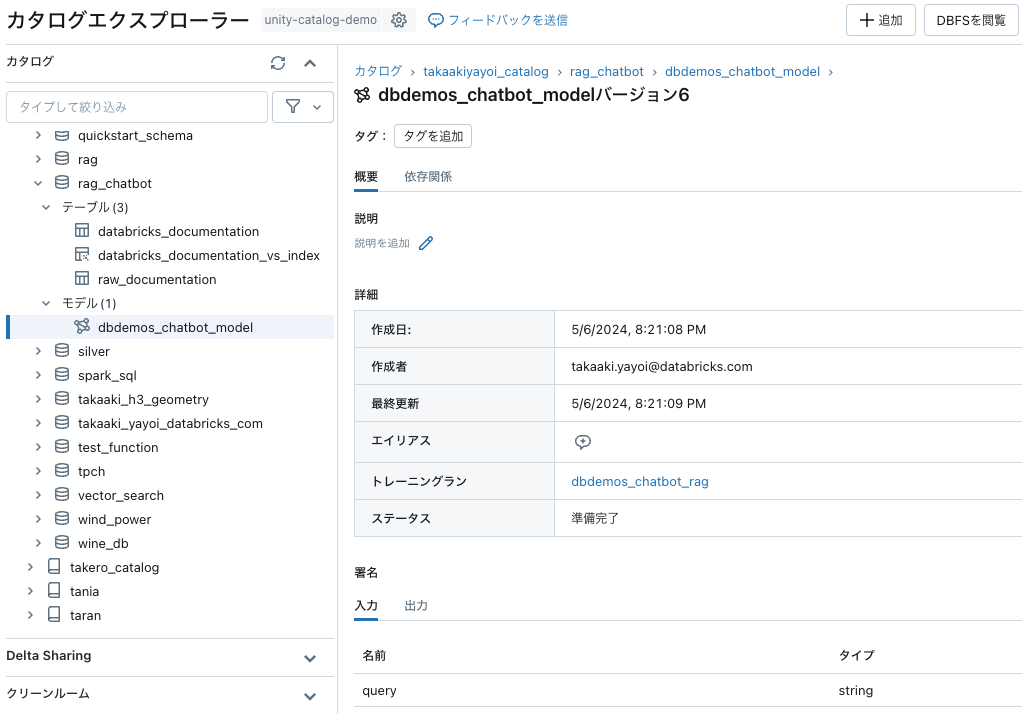Expand the Delta Sharing section
The image size is (1022, 714).
click(x=310, y=659)
